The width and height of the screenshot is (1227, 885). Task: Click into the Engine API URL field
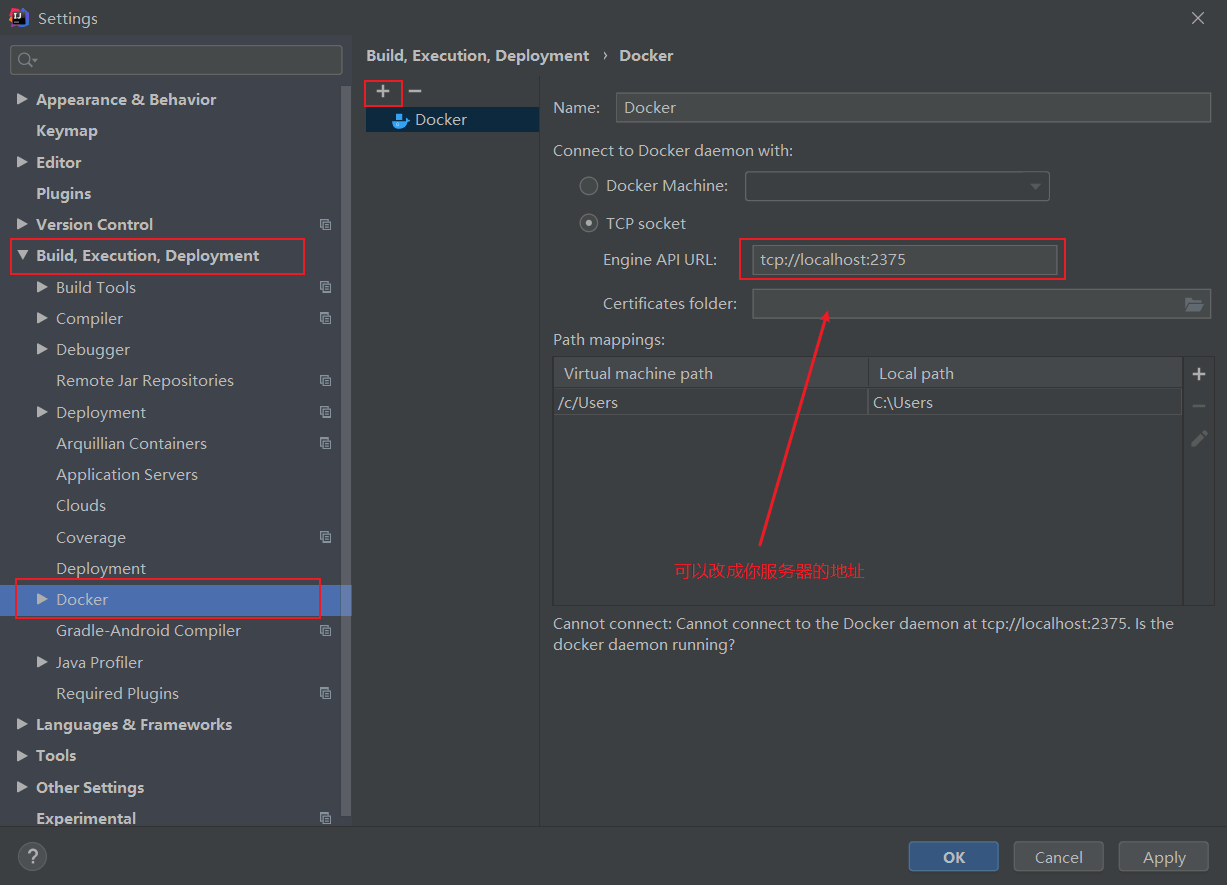coord(902,260)
